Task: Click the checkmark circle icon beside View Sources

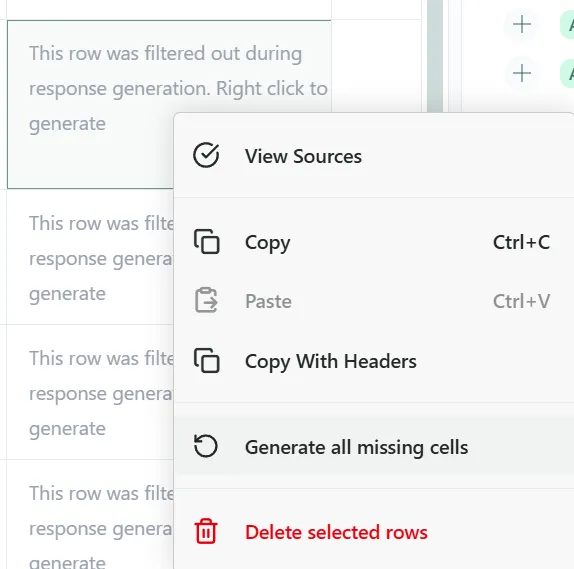Action: (206, 155)
